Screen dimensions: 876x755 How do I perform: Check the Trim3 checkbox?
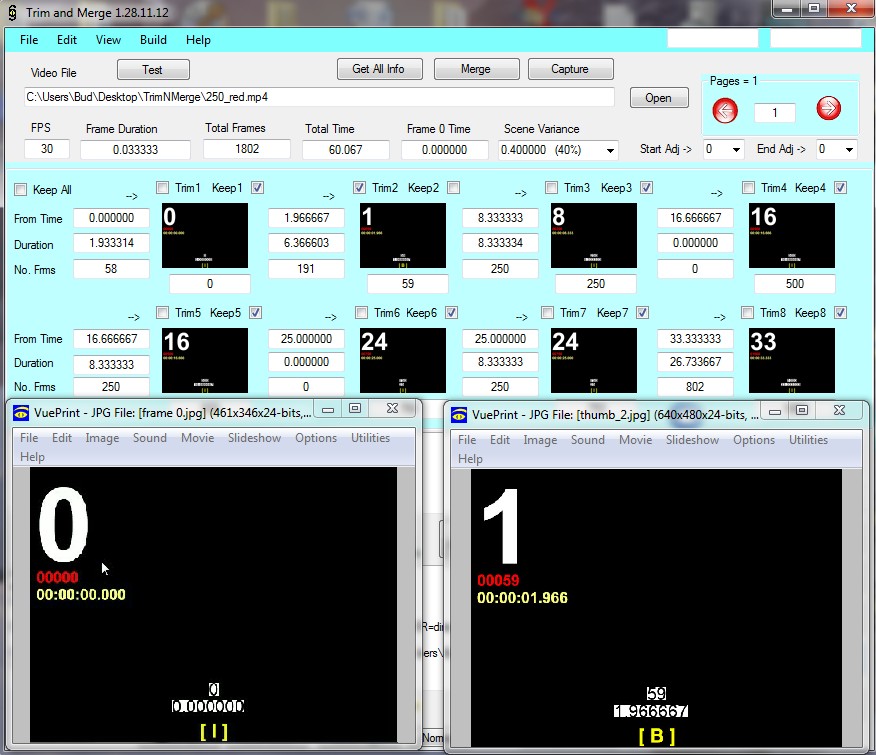pos(551,188)
